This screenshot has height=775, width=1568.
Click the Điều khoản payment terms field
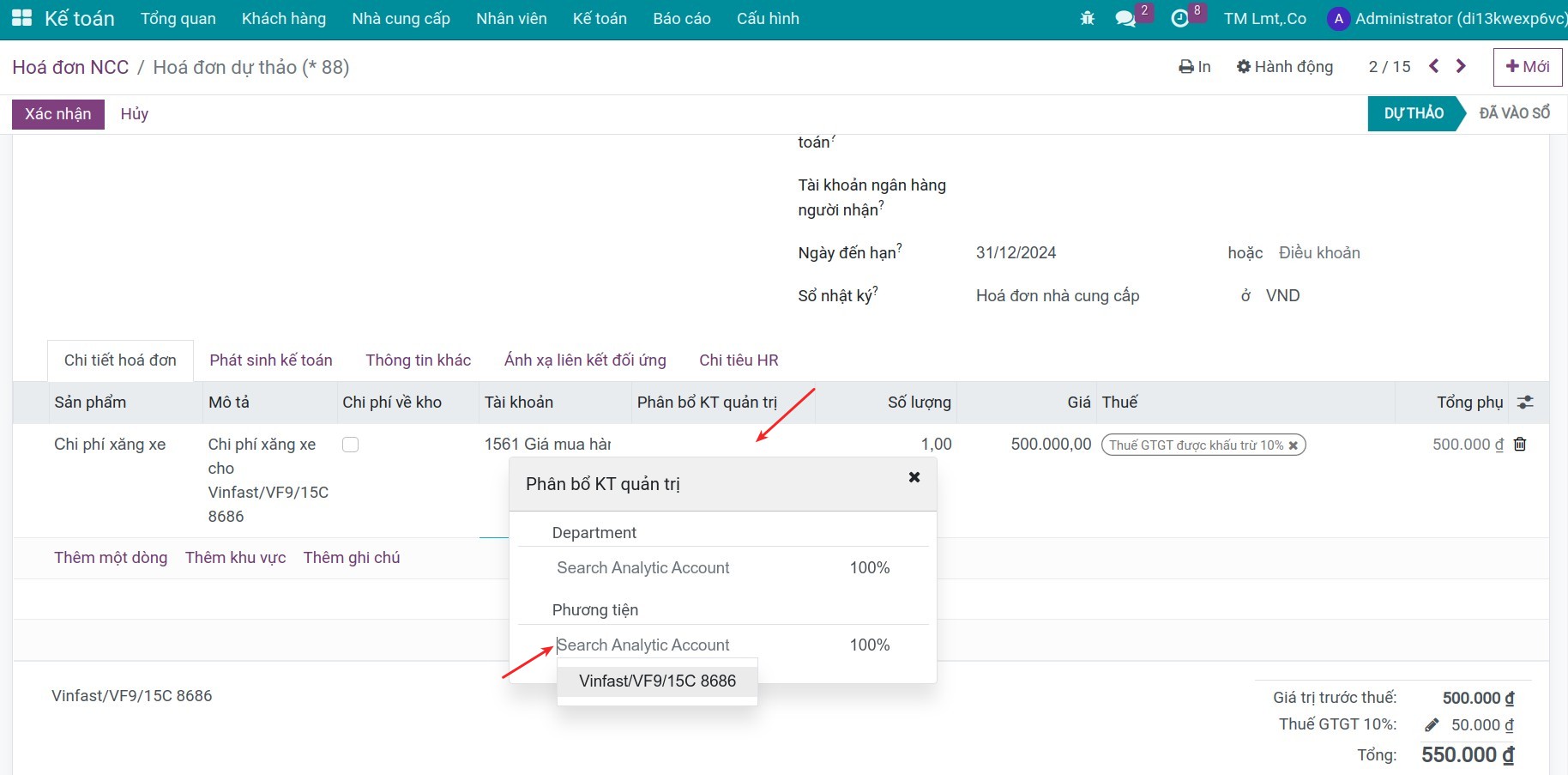click(x=1319, y=253)
